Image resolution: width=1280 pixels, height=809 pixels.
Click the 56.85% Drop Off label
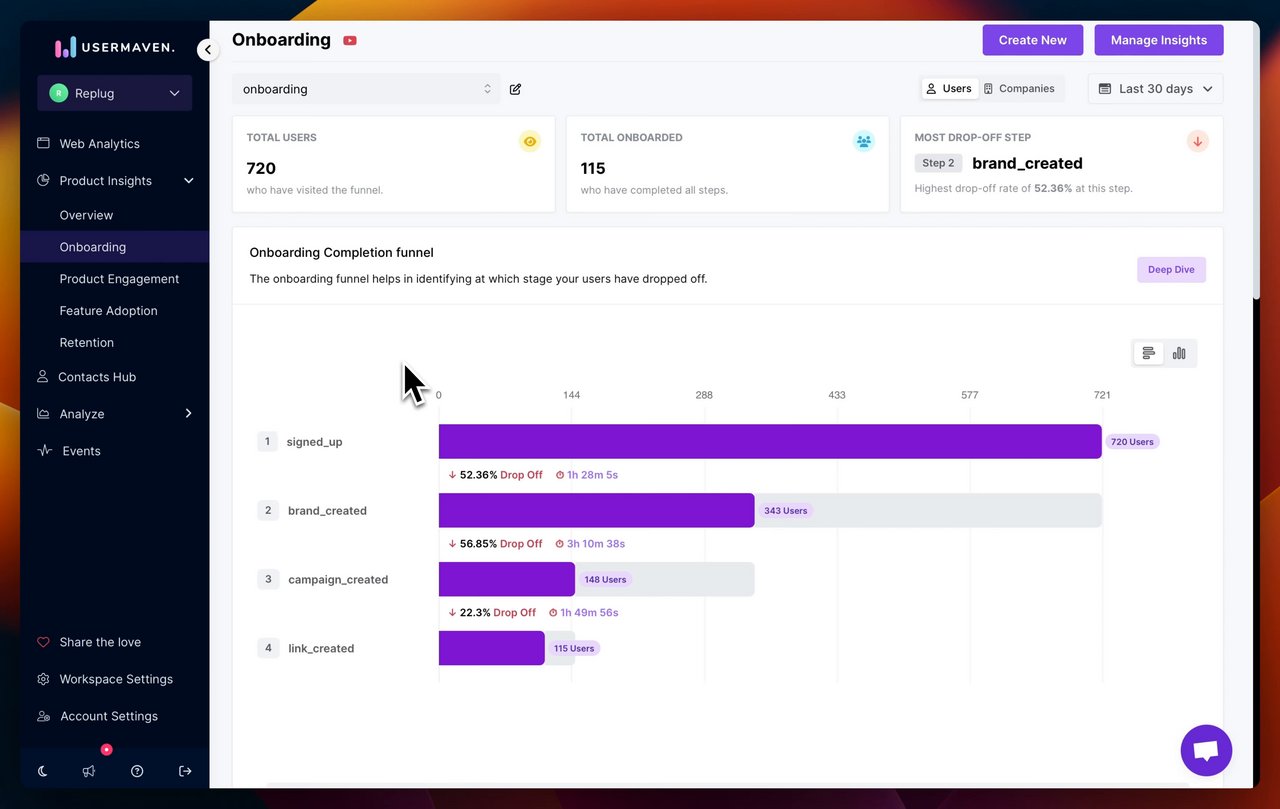pyautogui.click(x=496, y=544)
